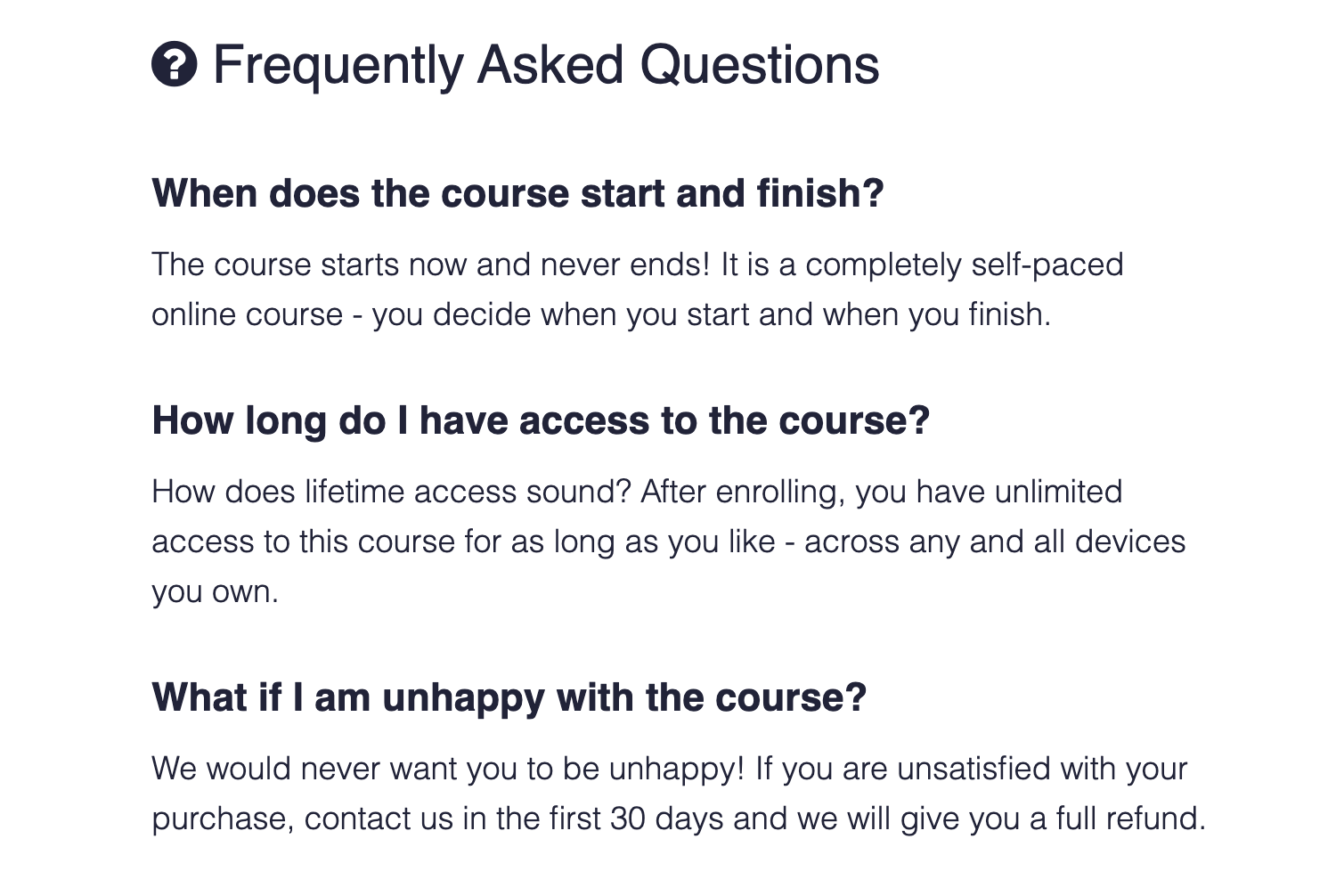Click the question mark circle icon

click(x=174, y=64)
